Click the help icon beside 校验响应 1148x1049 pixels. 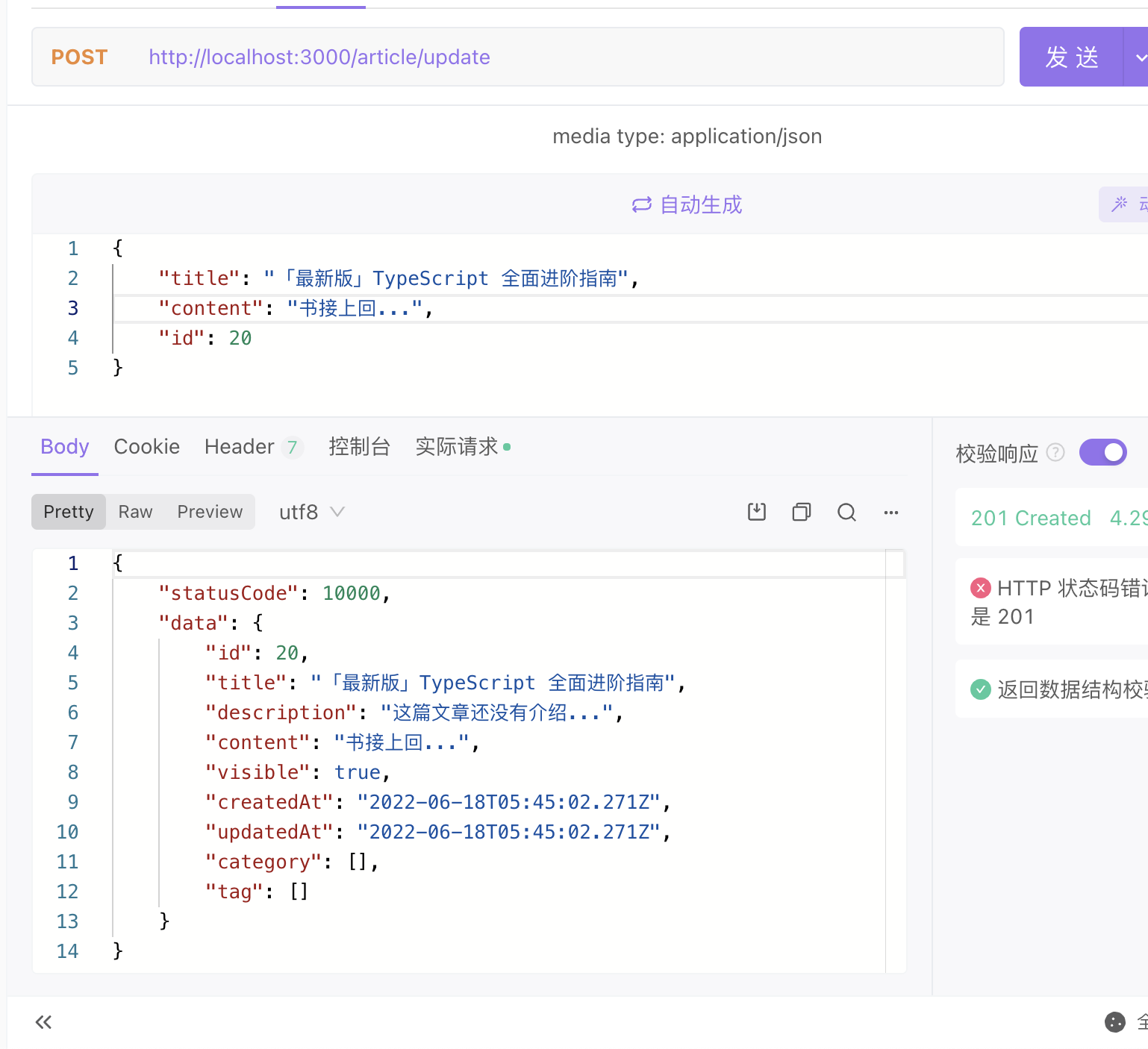(x=1055, y=452)
